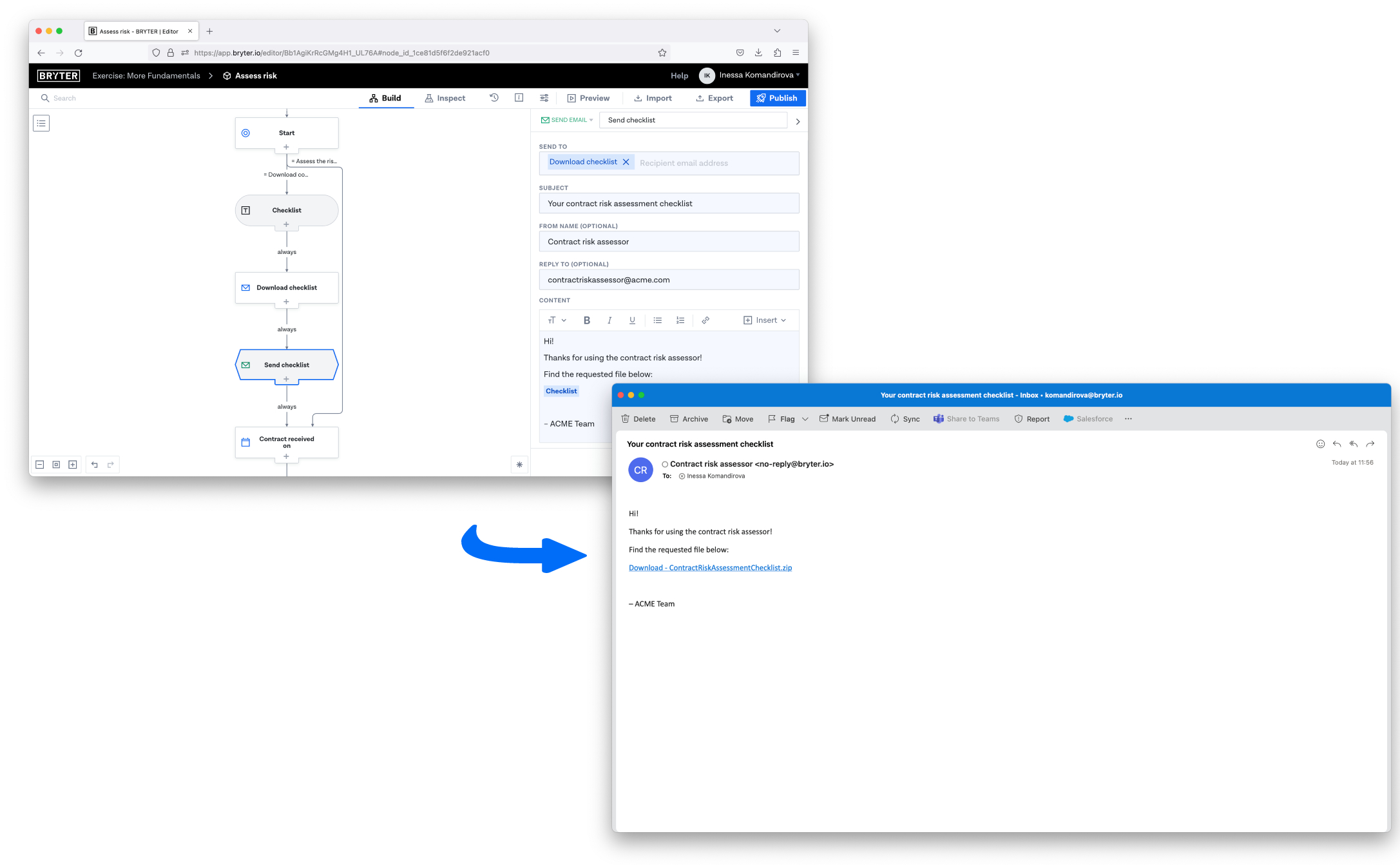Screen dimensions: 1400x865
Task: Insert bulleted list in content editor
Action: pos(658,320)
